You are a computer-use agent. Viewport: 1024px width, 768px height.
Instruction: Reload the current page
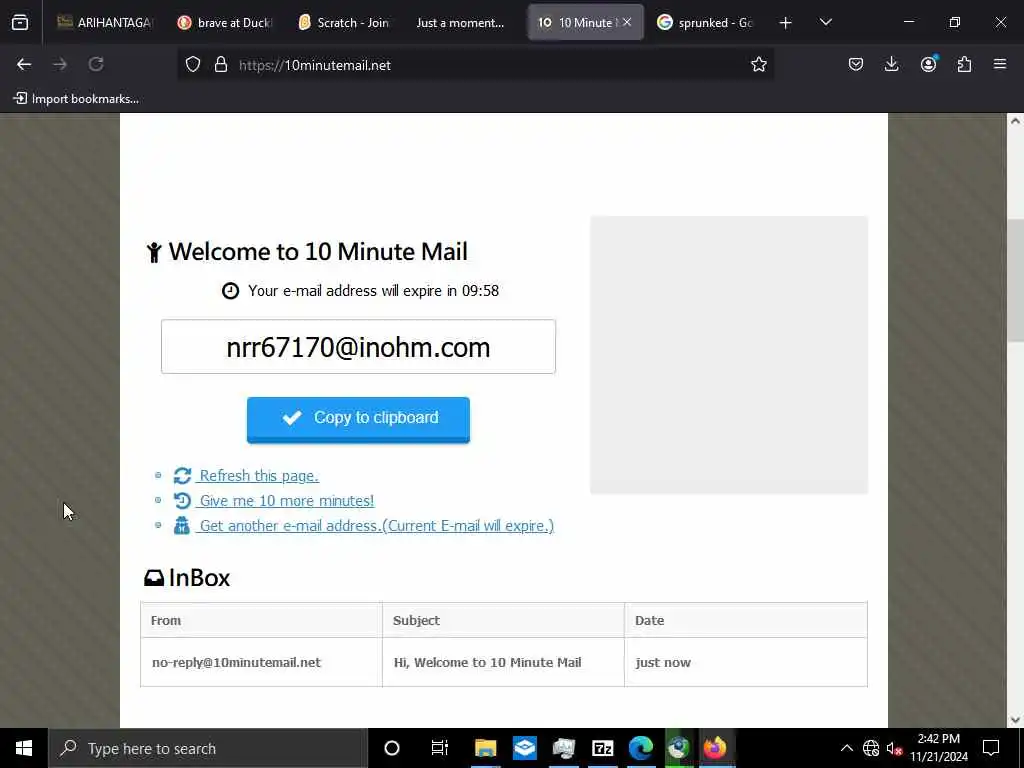point(96,64)
